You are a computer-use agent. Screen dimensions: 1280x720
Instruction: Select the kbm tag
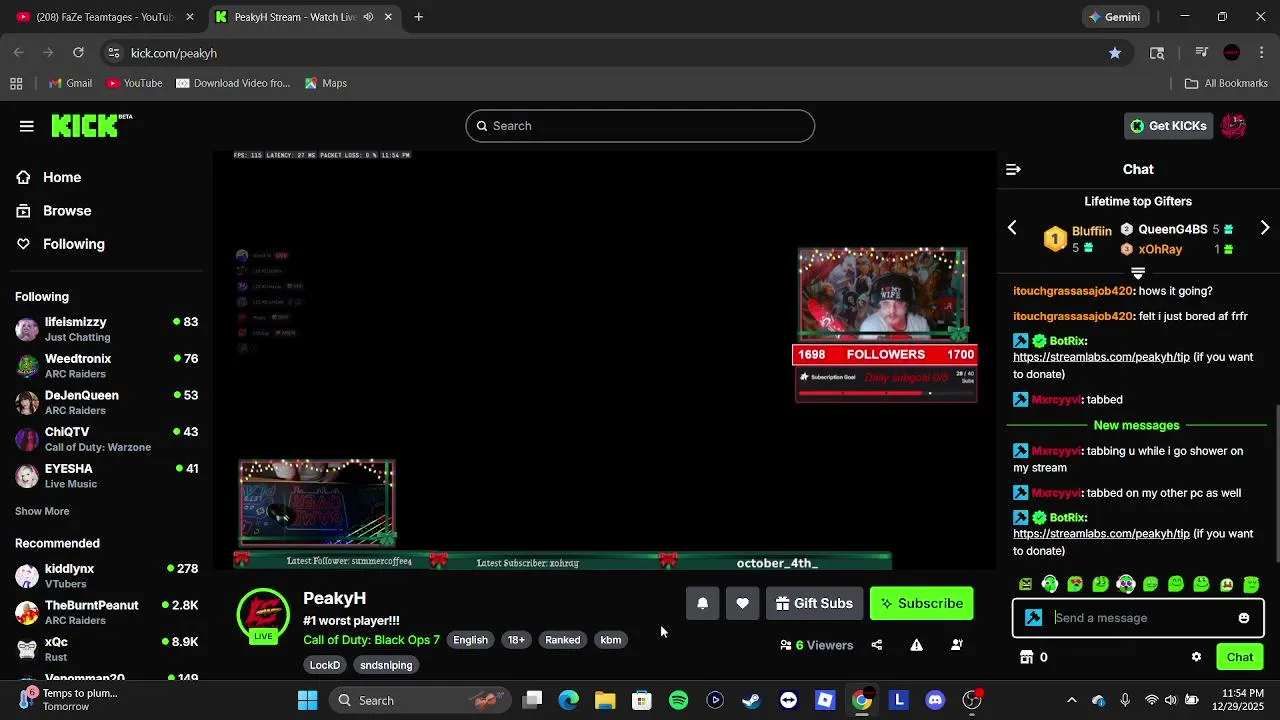point(610,640)
